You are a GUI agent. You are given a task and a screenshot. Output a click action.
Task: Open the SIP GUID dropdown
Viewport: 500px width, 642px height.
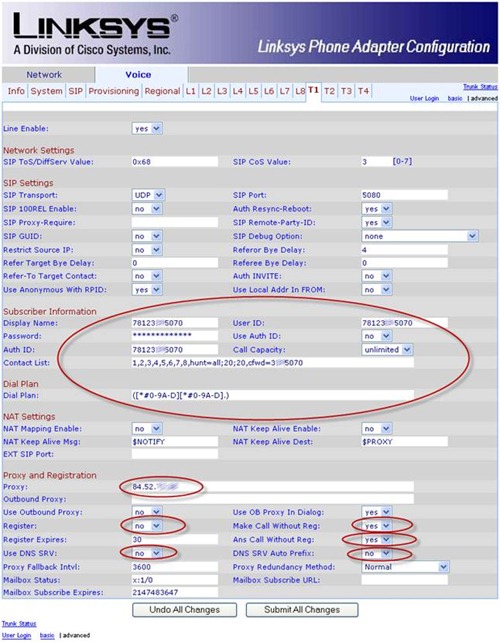point(147,236)
